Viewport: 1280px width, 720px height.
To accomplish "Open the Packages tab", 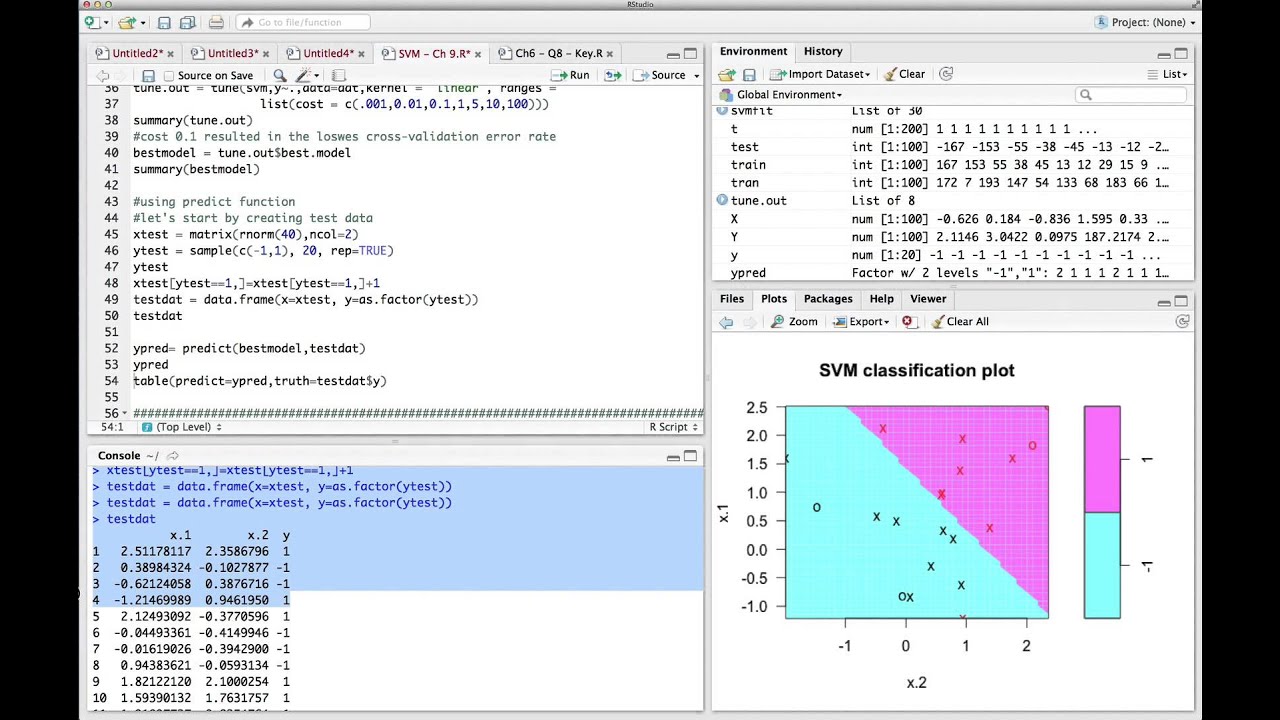I will pos(828,298).
